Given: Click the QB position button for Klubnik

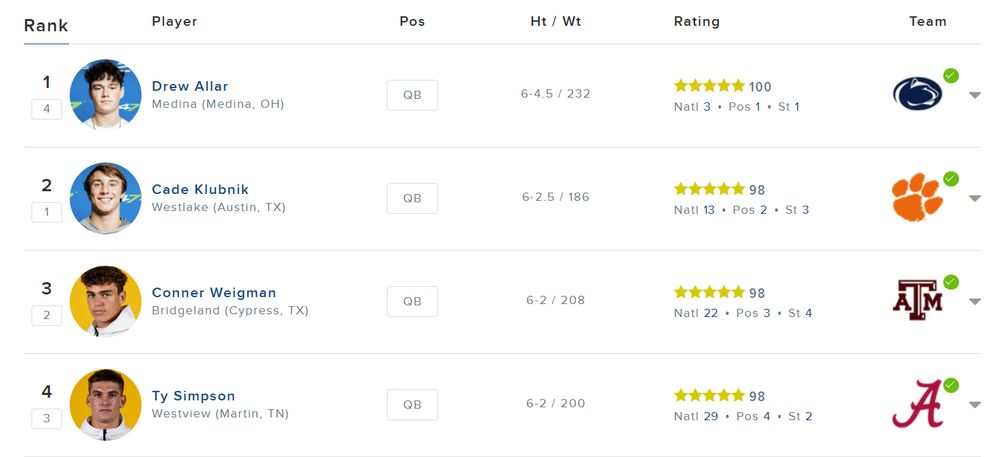Looking at the screenshot, I should (x=412, y=198).
